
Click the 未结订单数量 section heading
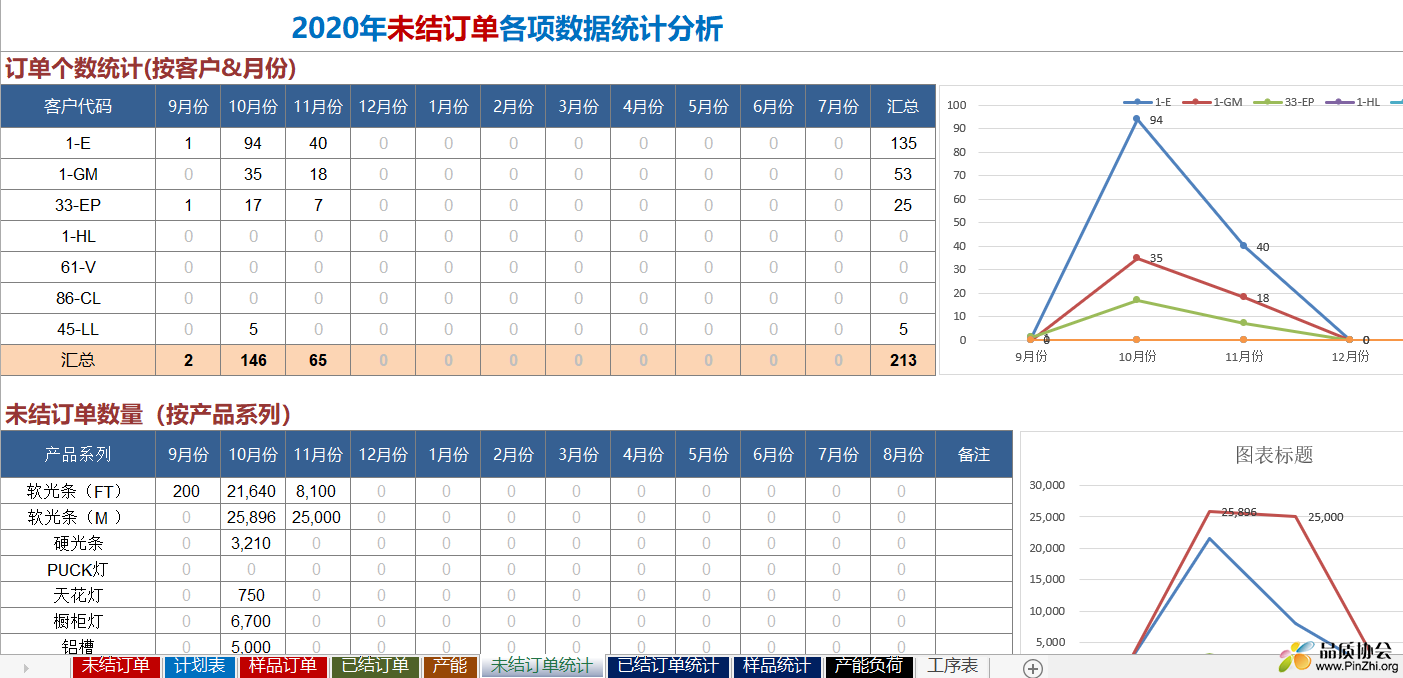(x=149, y=414)
